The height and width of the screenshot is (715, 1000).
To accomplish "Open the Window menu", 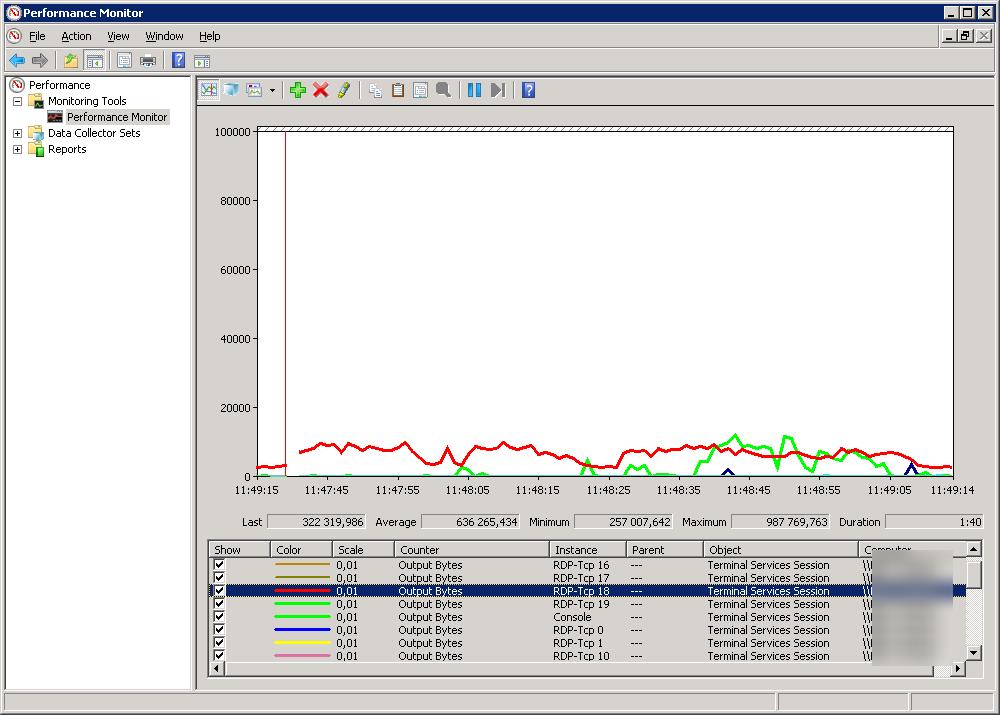I will pyautogui.click(x=164, y=36).
